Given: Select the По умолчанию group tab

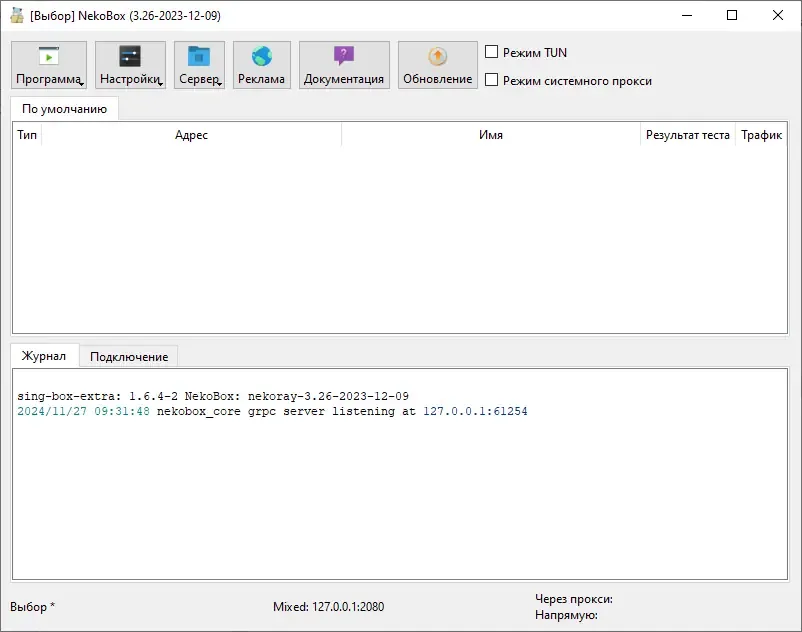Looking at the screenshot, I should (x=64, y=109).
